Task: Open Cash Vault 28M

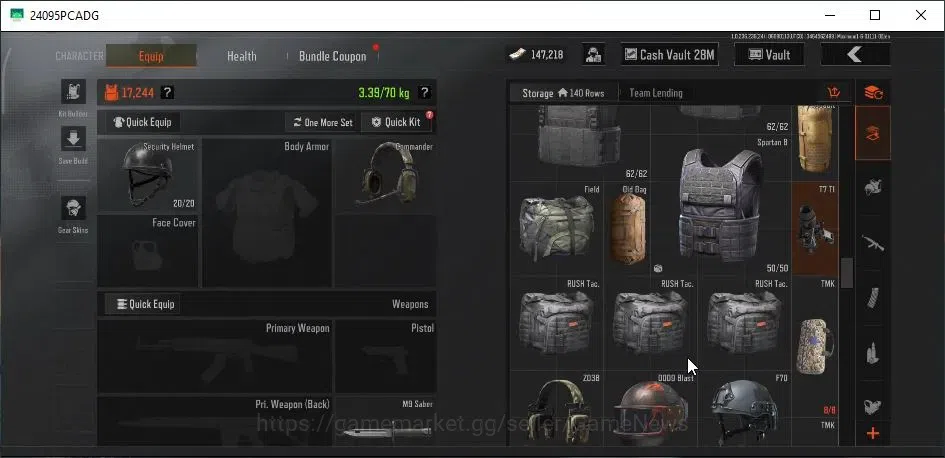Action: tap(670, 55)
